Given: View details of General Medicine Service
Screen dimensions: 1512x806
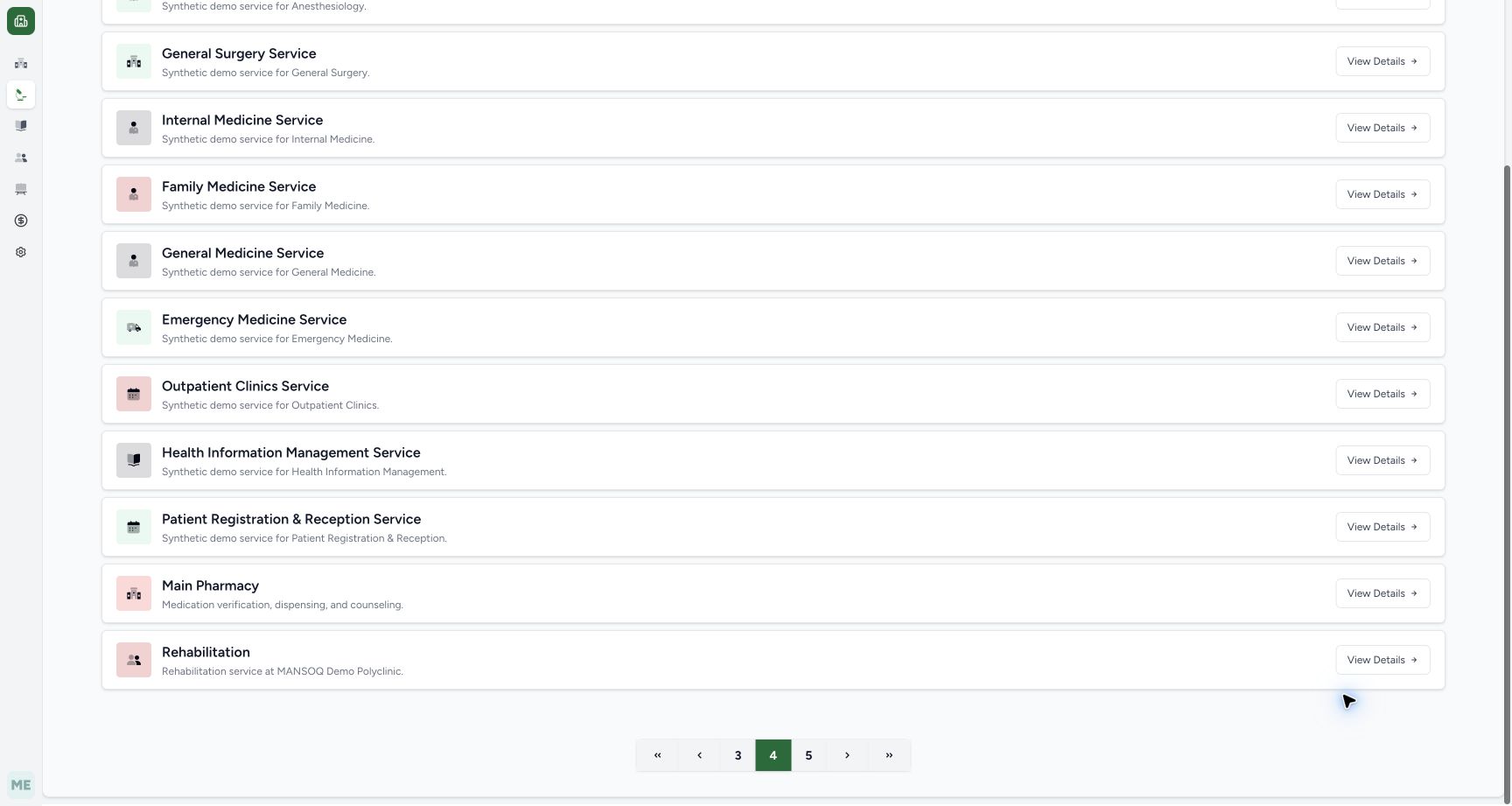Looking at the screenshot, I should (1382, 261).
